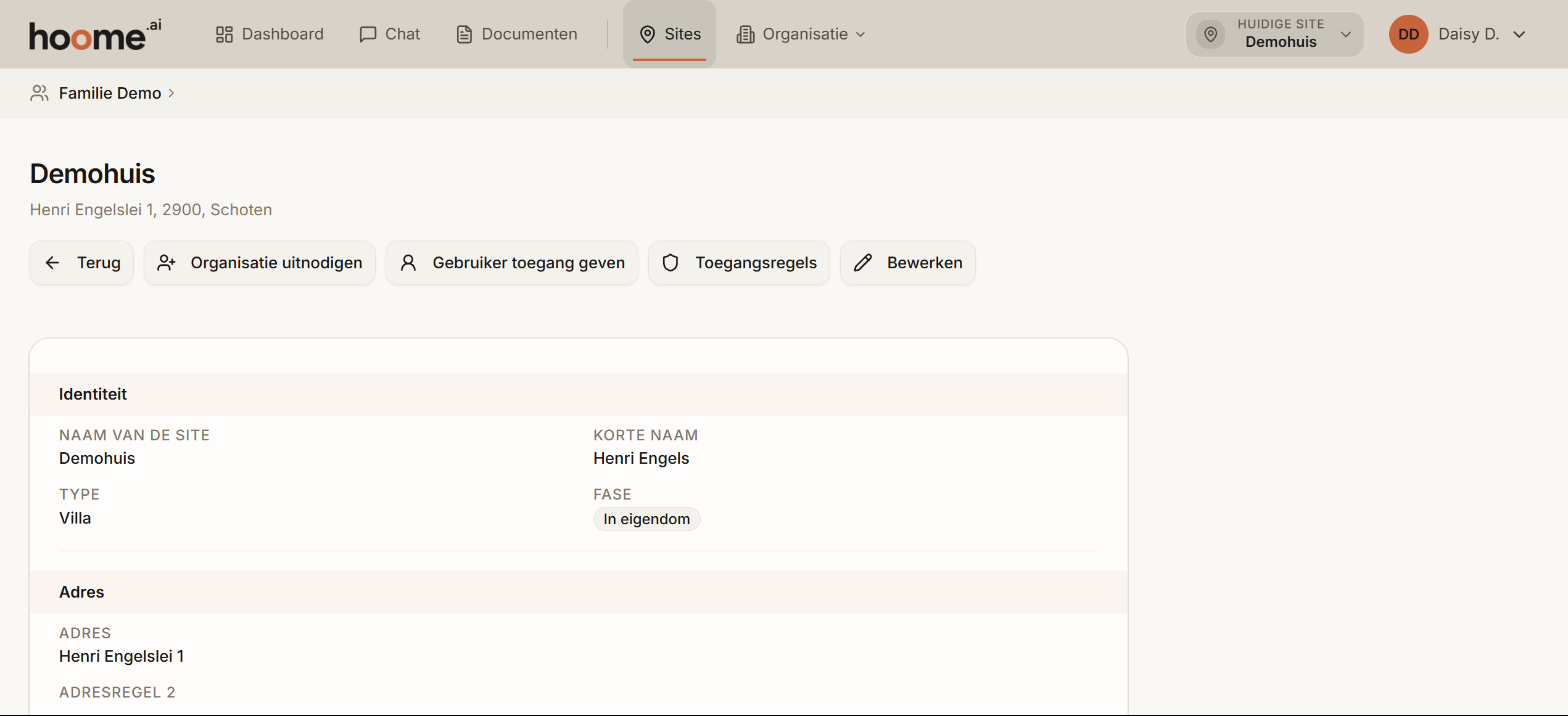Select the Sites tab
Screen dimensions: 1568x716
pyautogui.click(x=669, y=34)
